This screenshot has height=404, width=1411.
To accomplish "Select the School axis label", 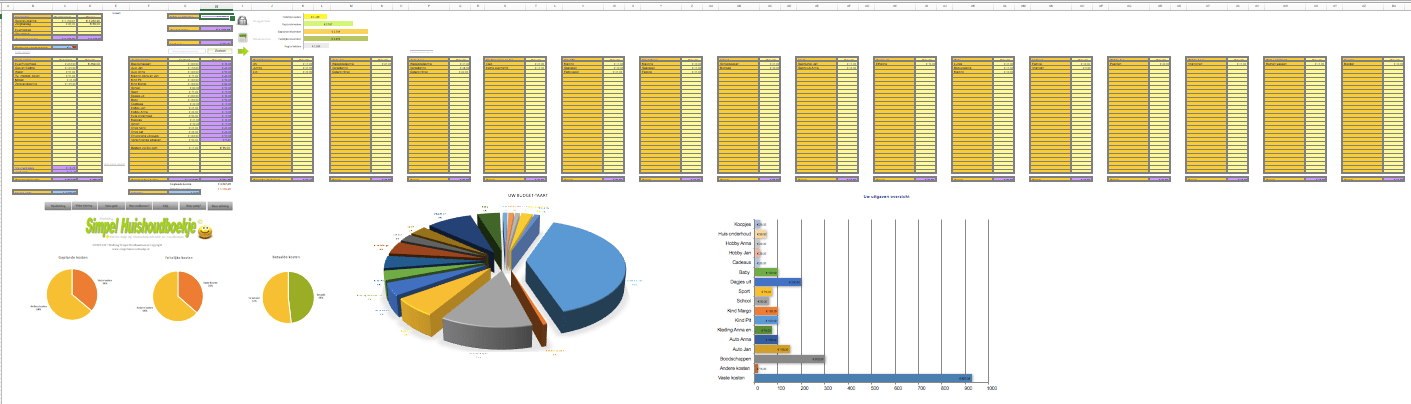I will 744,301.
